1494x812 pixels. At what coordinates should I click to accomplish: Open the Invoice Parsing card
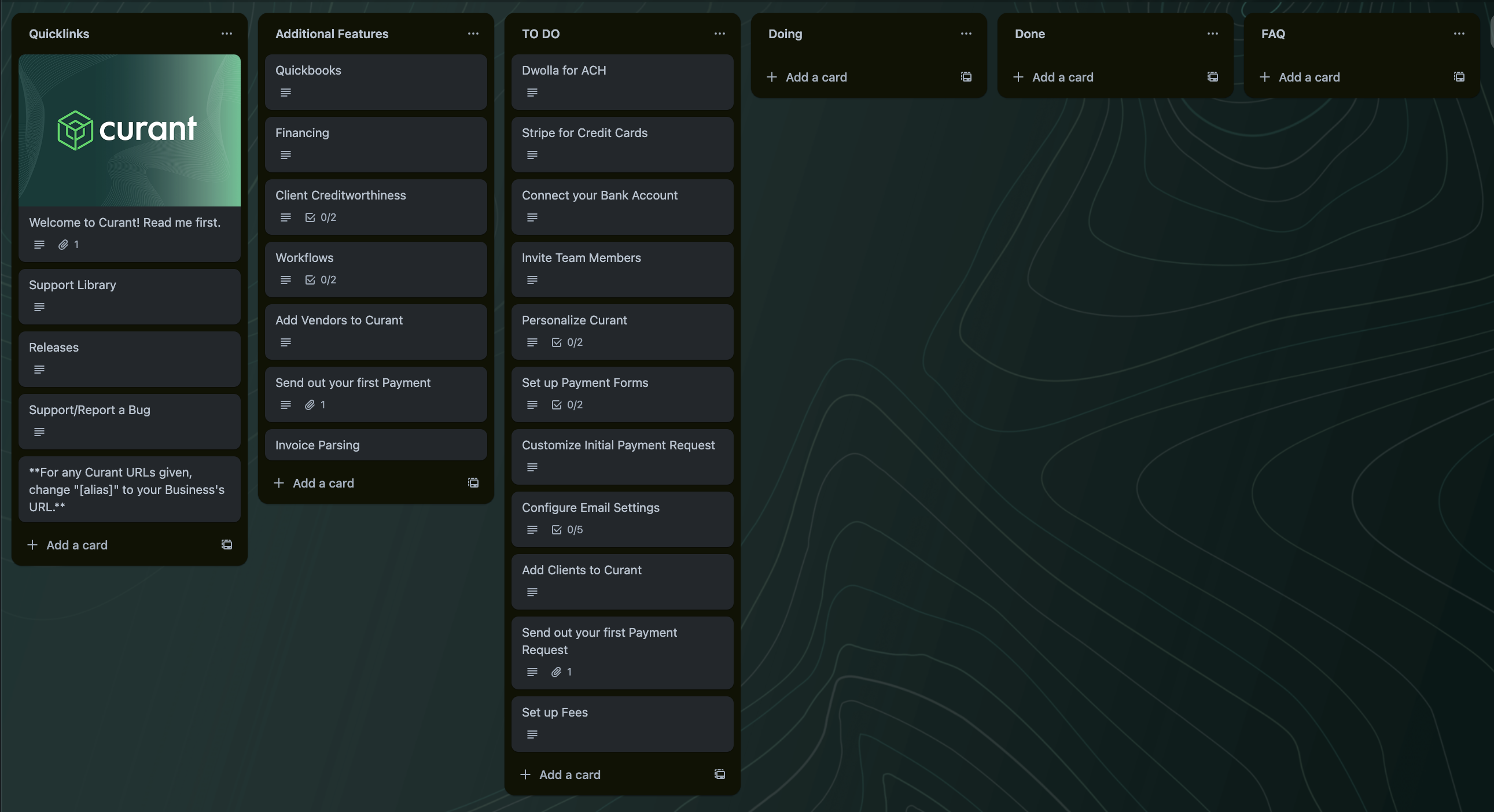coord(376,445)
